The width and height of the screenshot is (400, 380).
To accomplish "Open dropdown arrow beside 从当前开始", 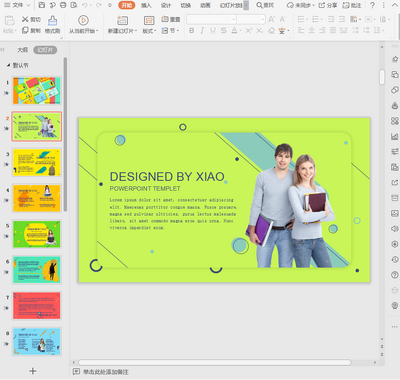I will coord(97,31).
